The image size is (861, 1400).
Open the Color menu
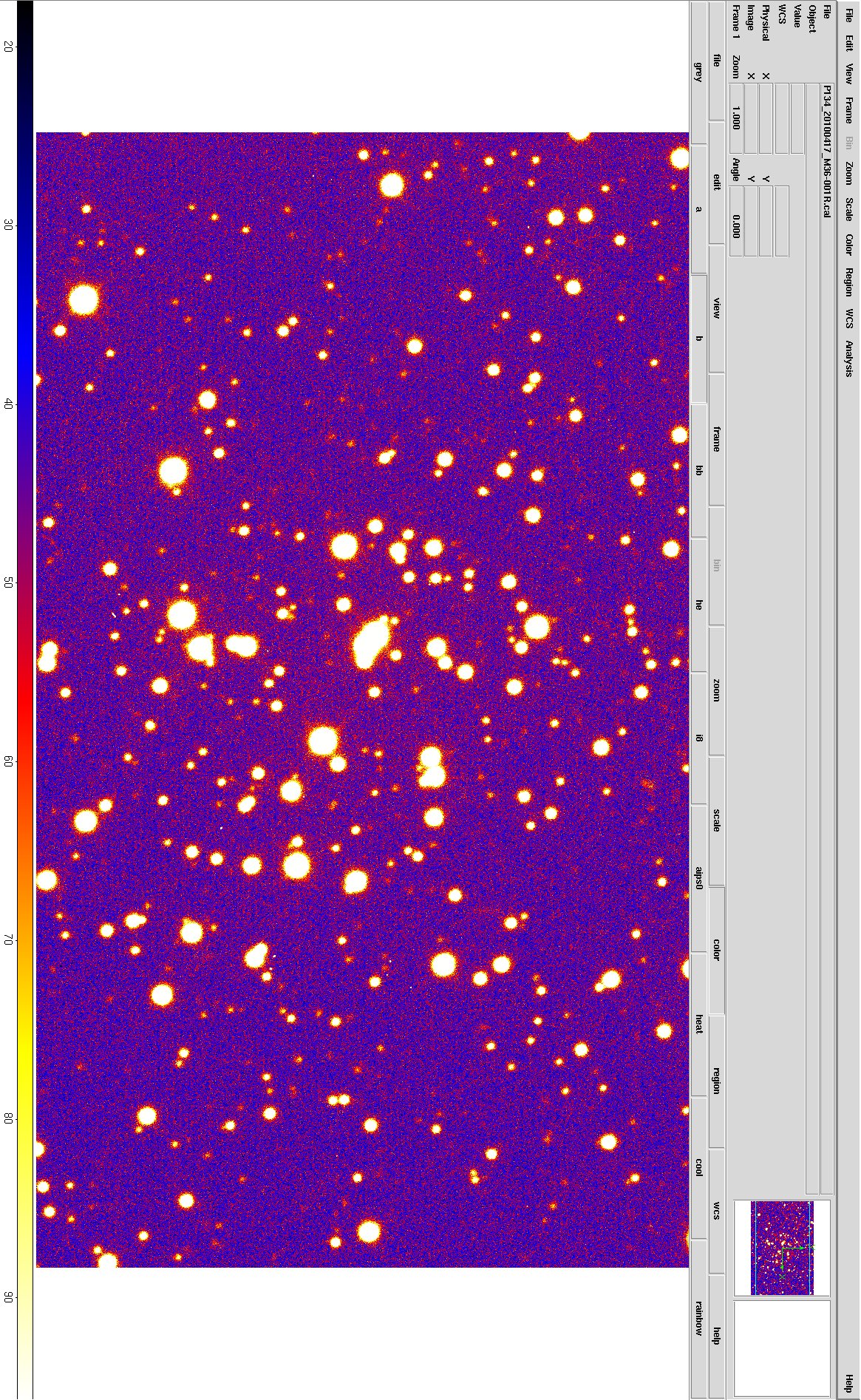[849, 245]
